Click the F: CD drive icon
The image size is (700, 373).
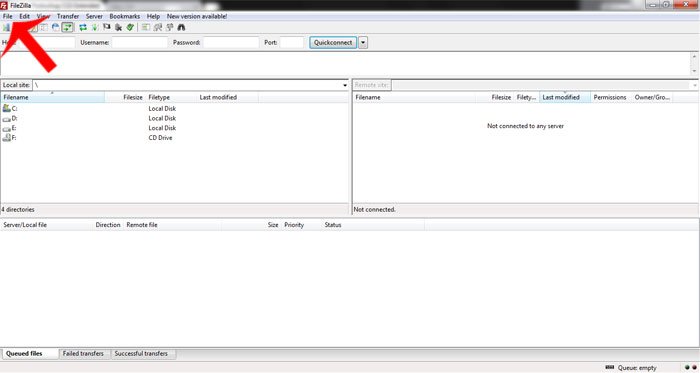pyautogui.click(x=6, y=137)
